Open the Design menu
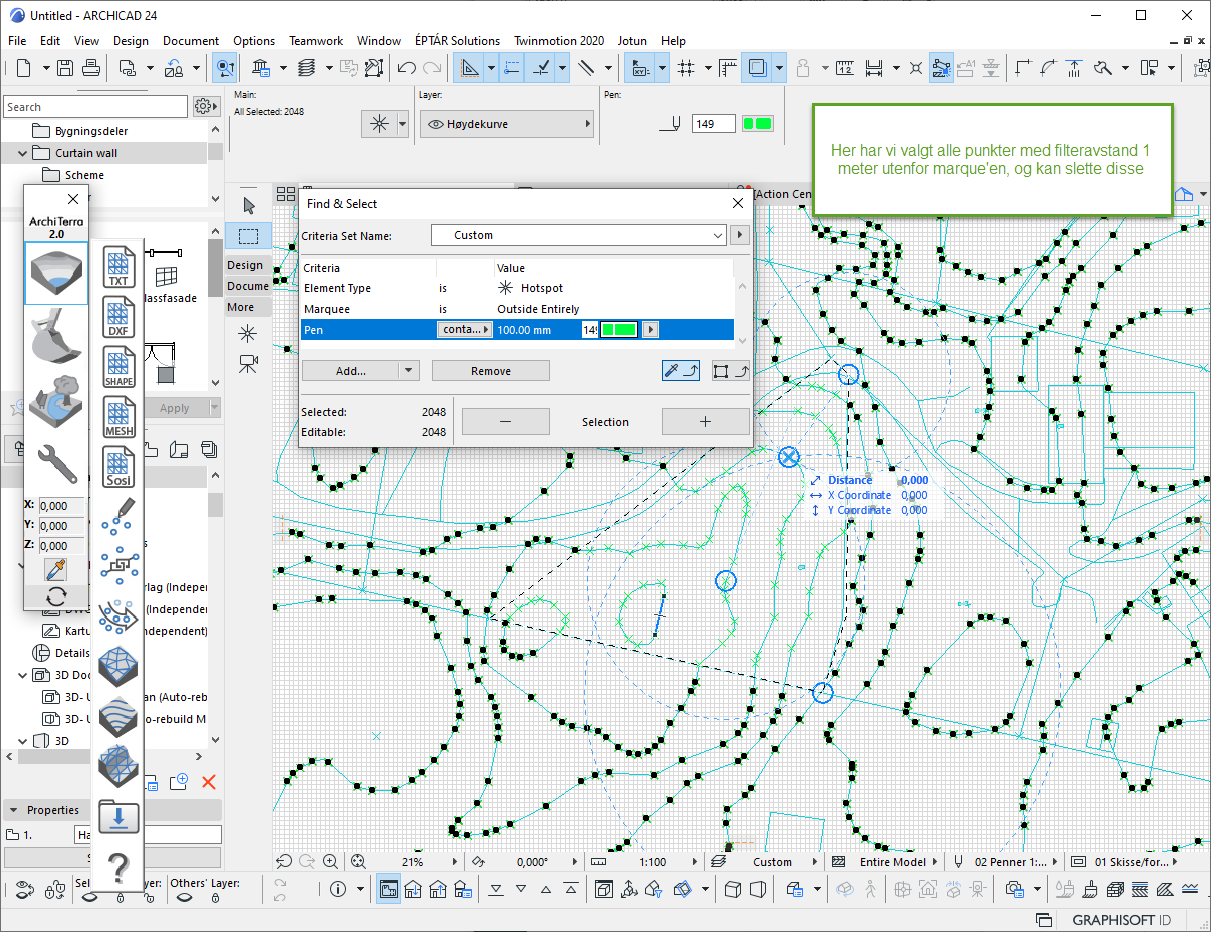Viewport: 1211px width, 932px height. click(x=131, y=41)
